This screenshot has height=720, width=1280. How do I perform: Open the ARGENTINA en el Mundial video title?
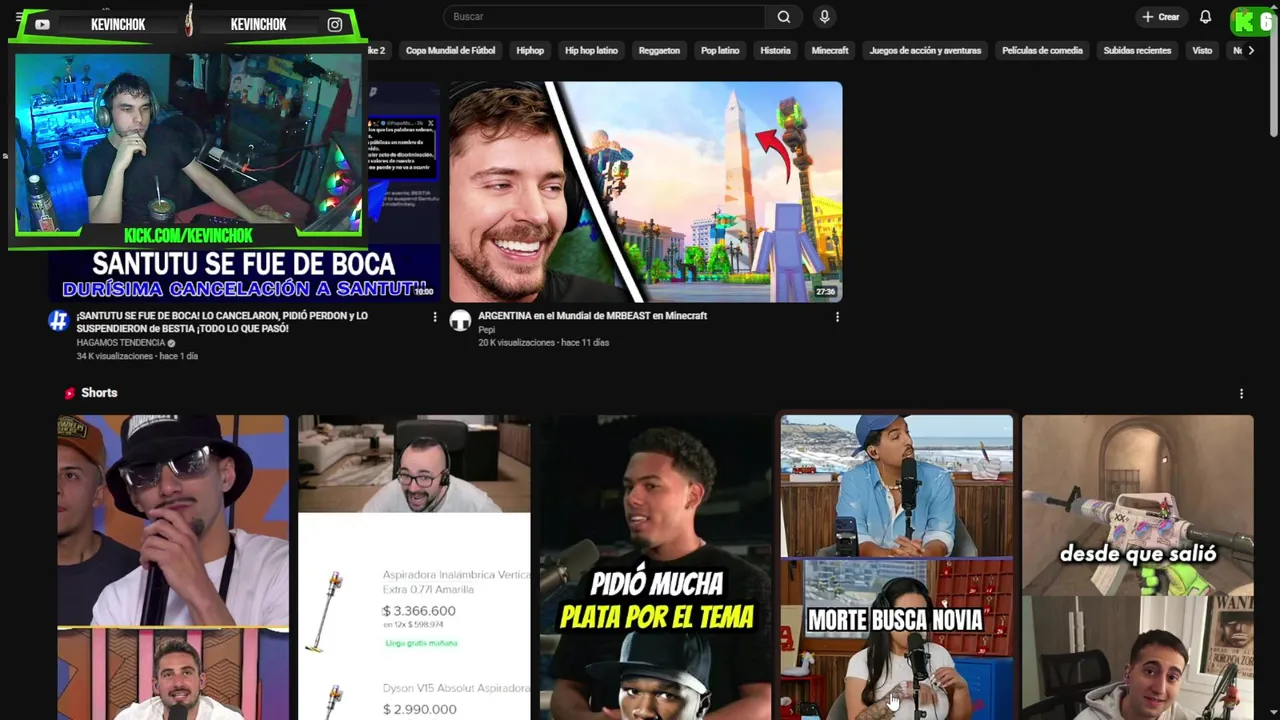(592, 316)
